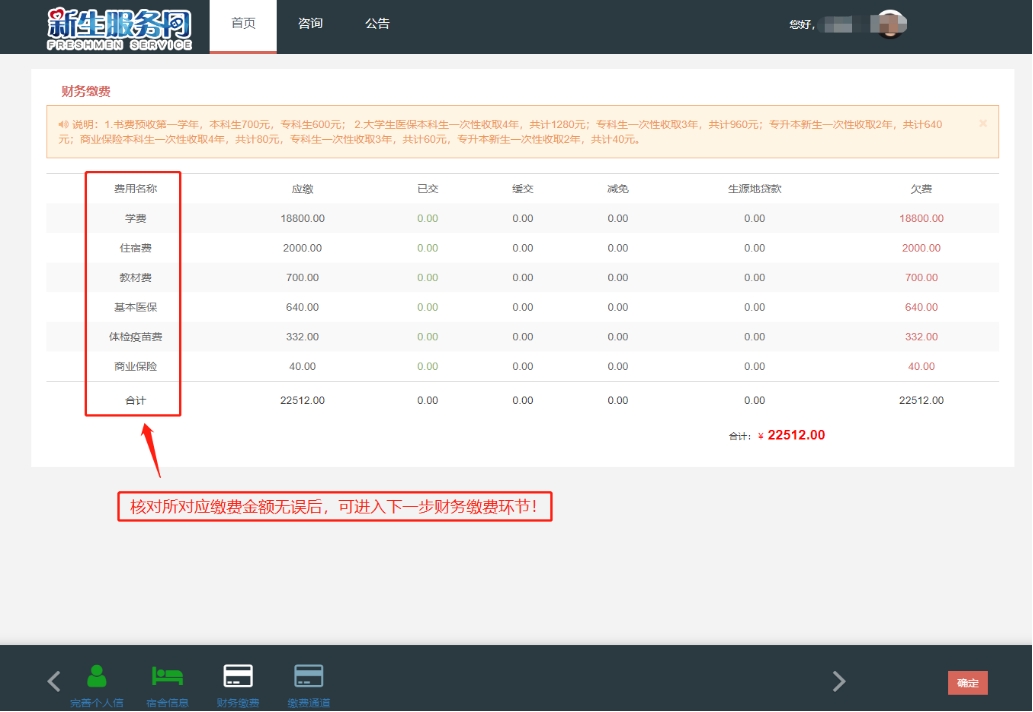Select the 学费 row label
This screenshot has height=712, width=1033.
[134, 218]
